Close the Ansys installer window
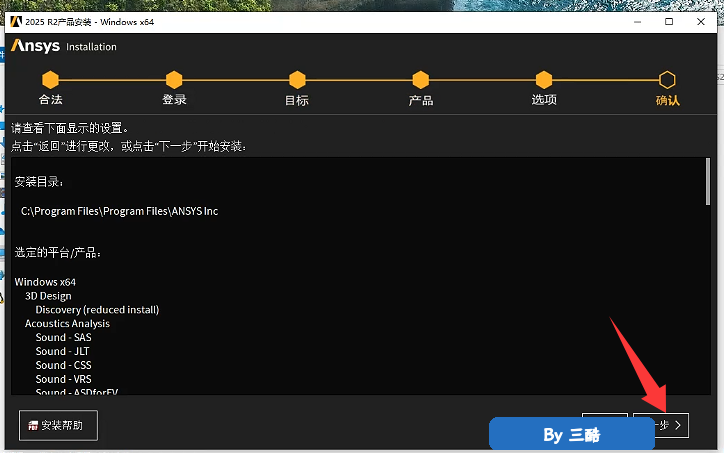 point(701,22)
